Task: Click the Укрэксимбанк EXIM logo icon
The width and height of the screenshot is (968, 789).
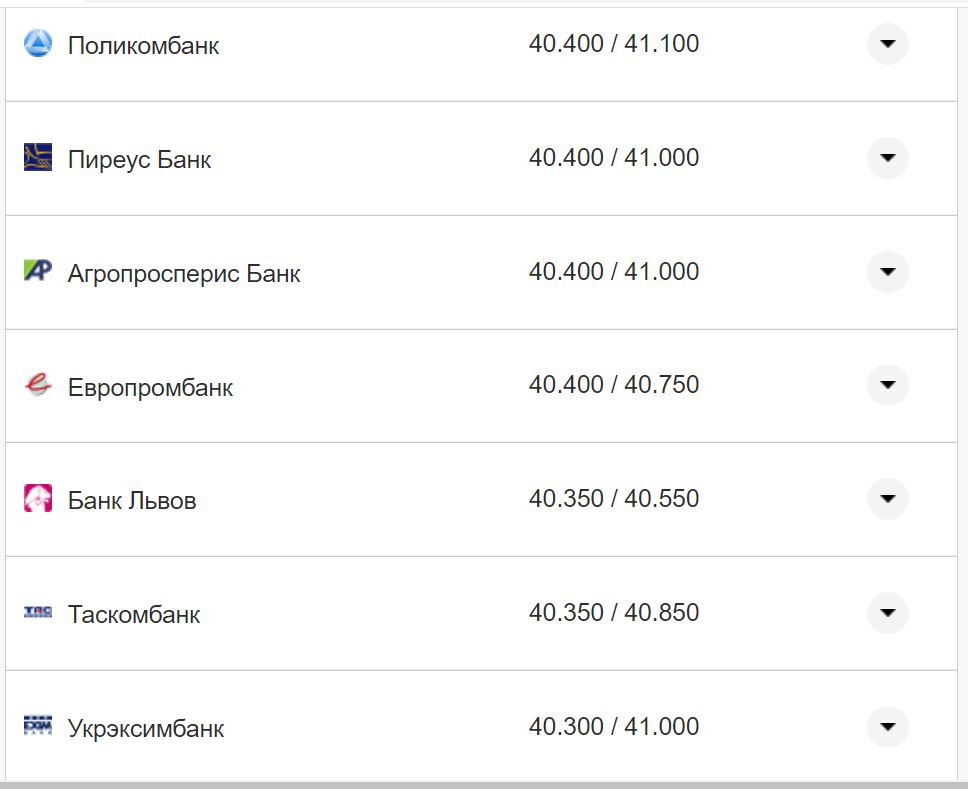Action: [35, 727]
